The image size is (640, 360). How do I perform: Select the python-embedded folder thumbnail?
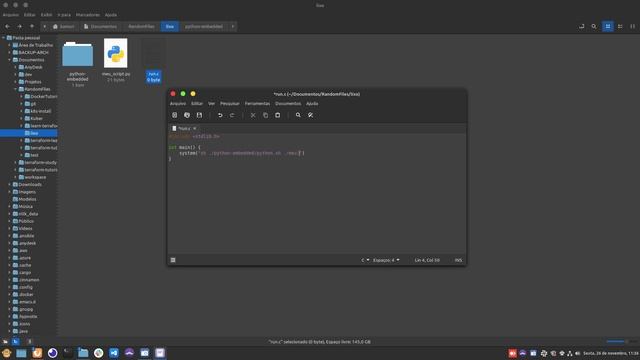pos(78,54)
